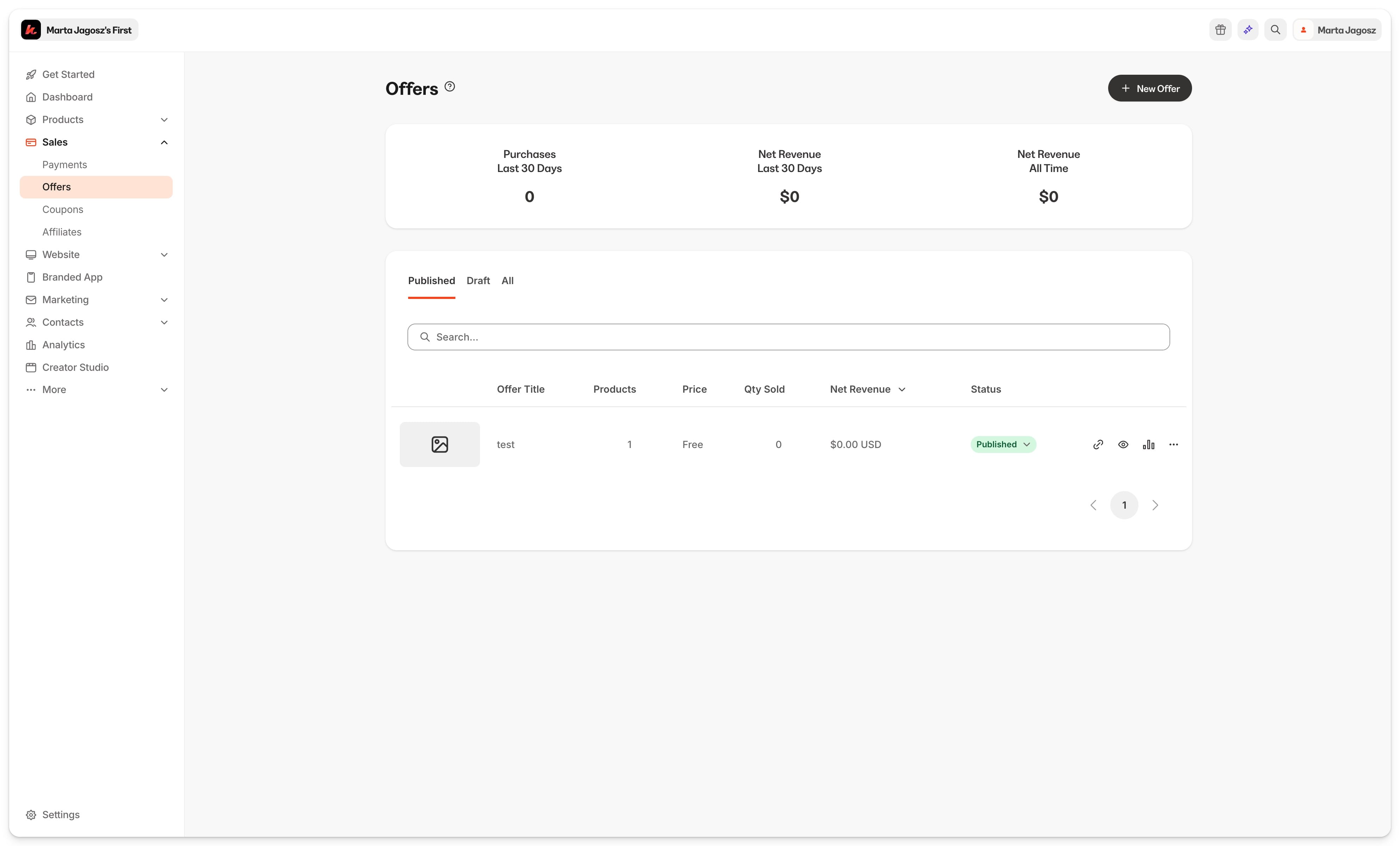Go to previous page arrow
Screen dimensions: 1400x846
coord(1093,505)
